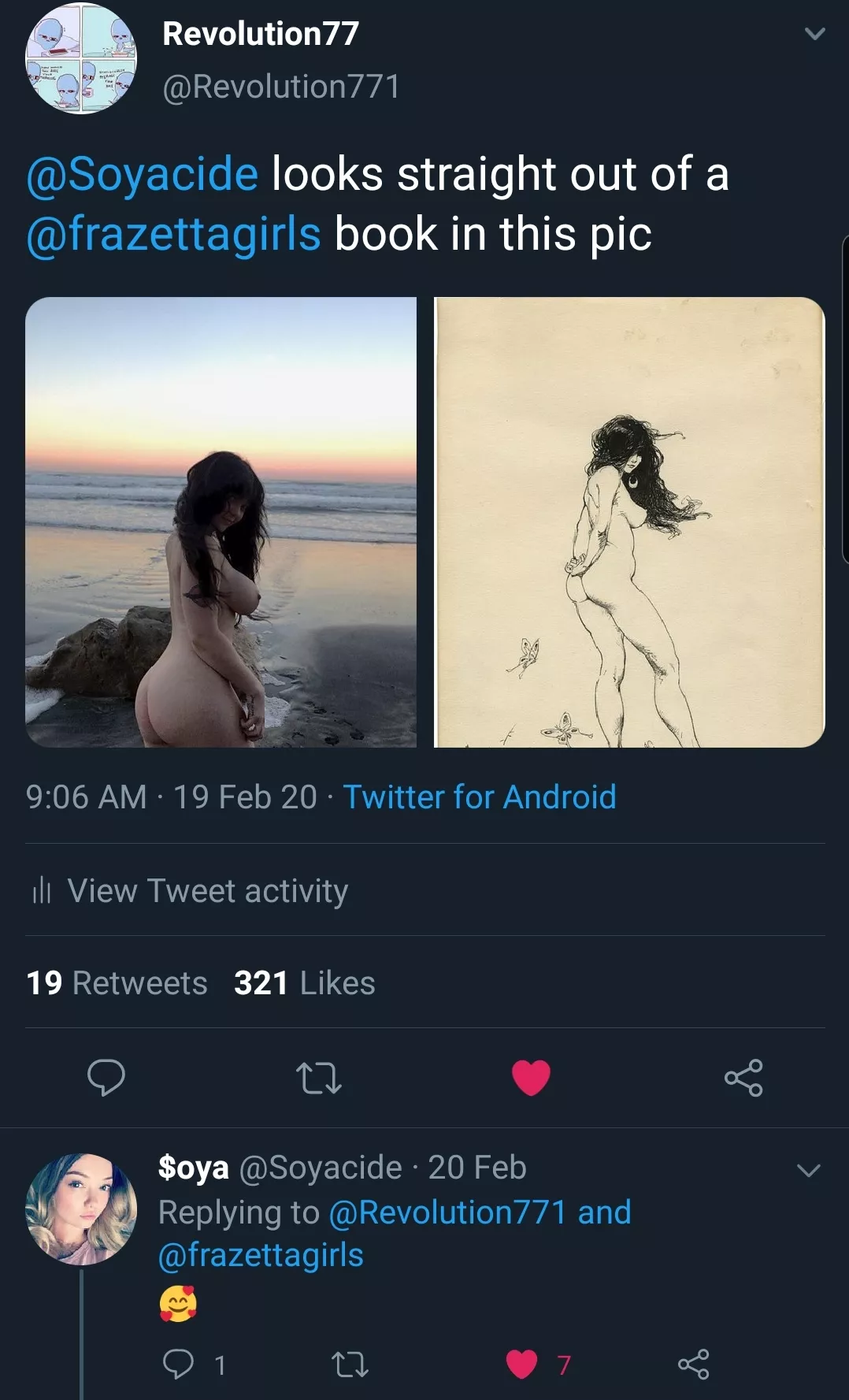The image size is (849, 1400).
Task: Share the main tweet via share icon
Action: click(x=743, y=1077)
